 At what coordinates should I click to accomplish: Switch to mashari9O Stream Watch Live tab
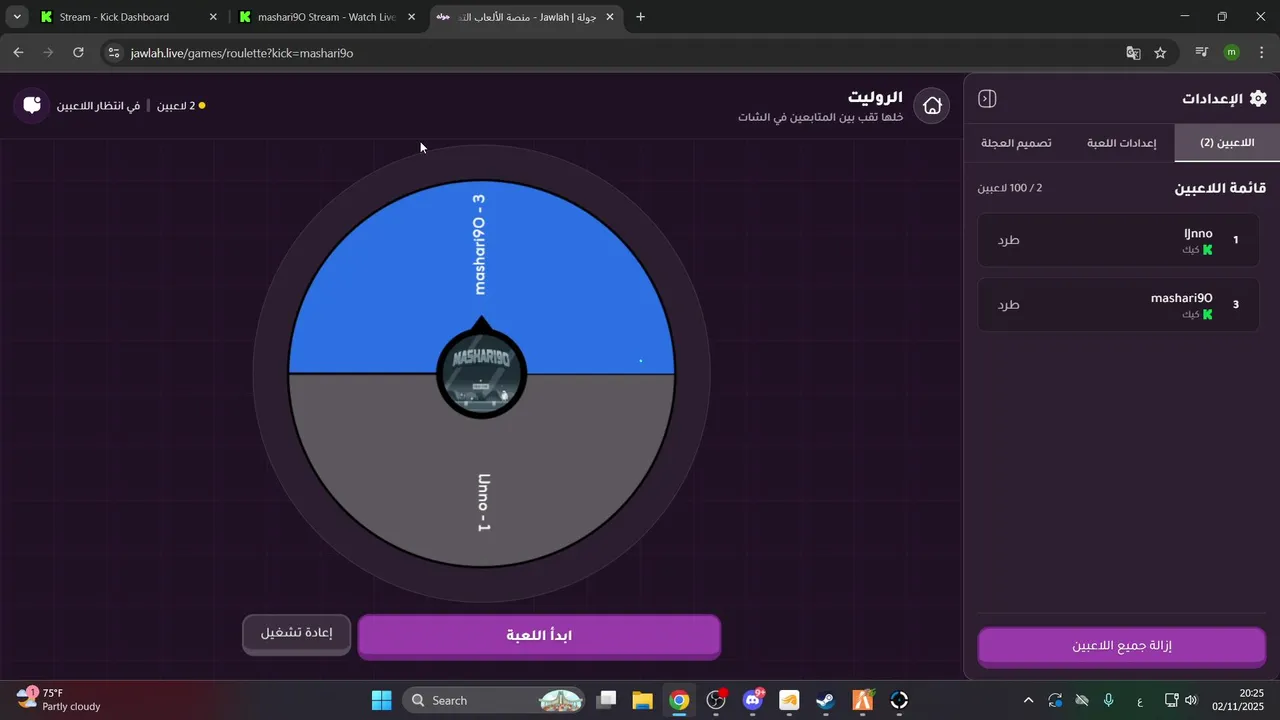point(326,17)
